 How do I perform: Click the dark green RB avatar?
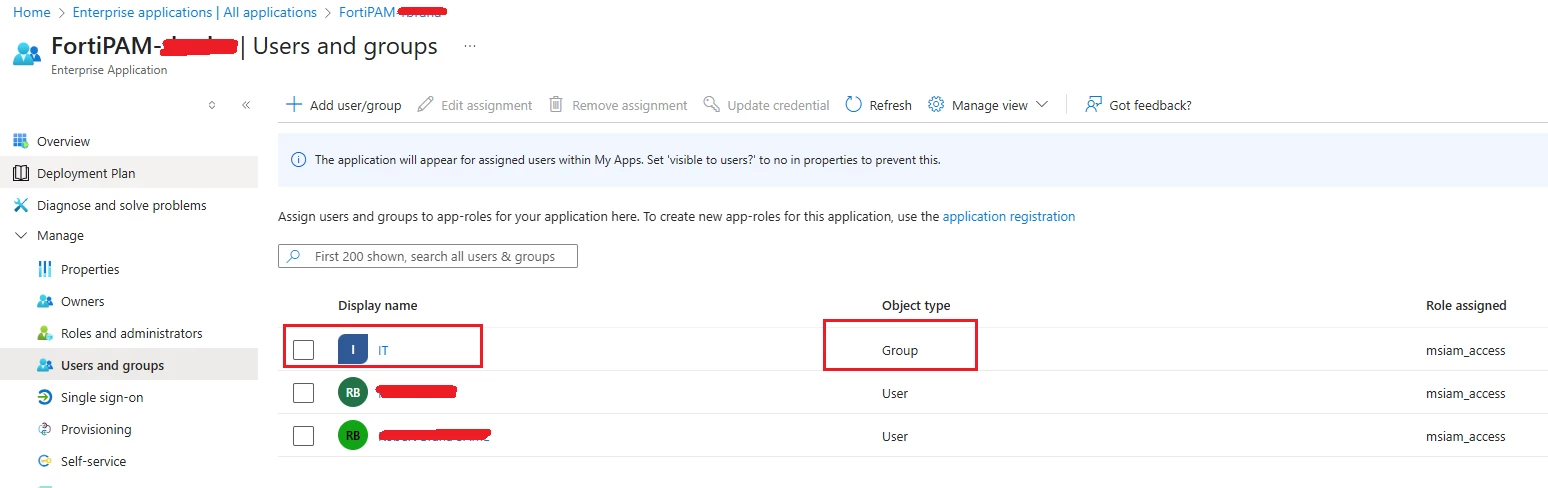[x=353, y=393]
